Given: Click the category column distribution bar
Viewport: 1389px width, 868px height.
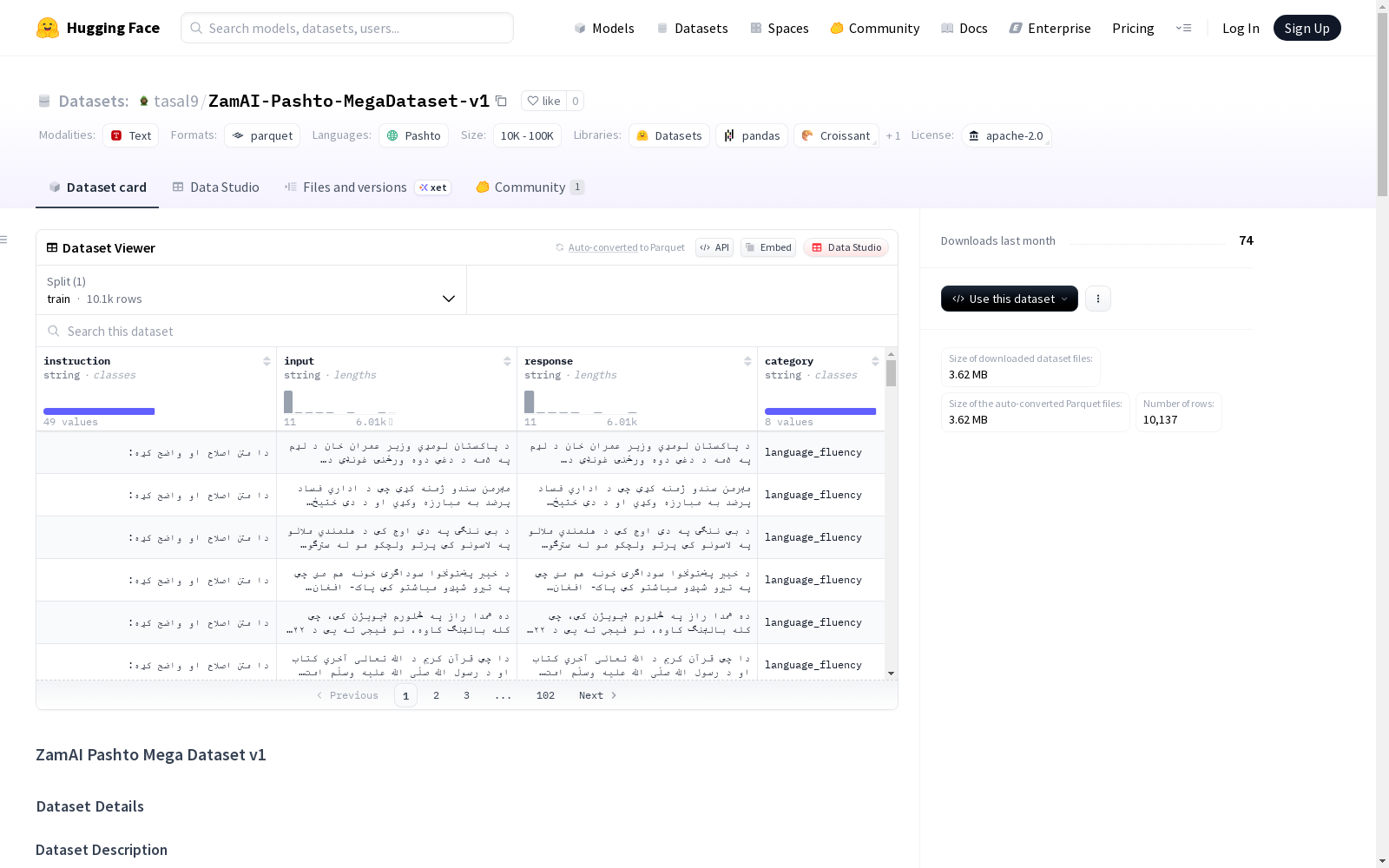Looking at the screenshot, I should click(820, 411).
